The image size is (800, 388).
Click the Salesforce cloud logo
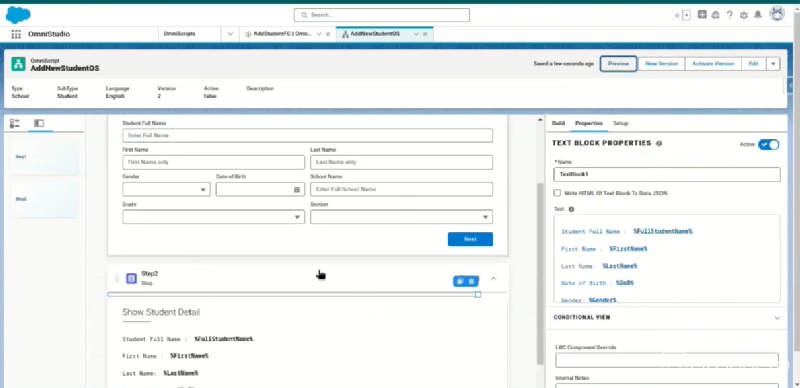[x=18, y=15]
